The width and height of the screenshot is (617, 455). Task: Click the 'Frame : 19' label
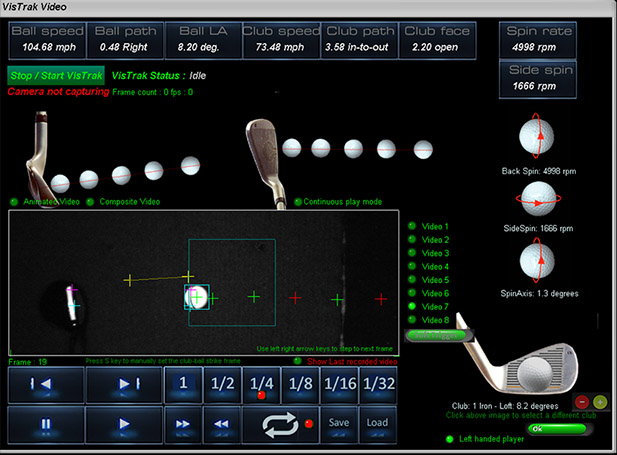(28, 362)
